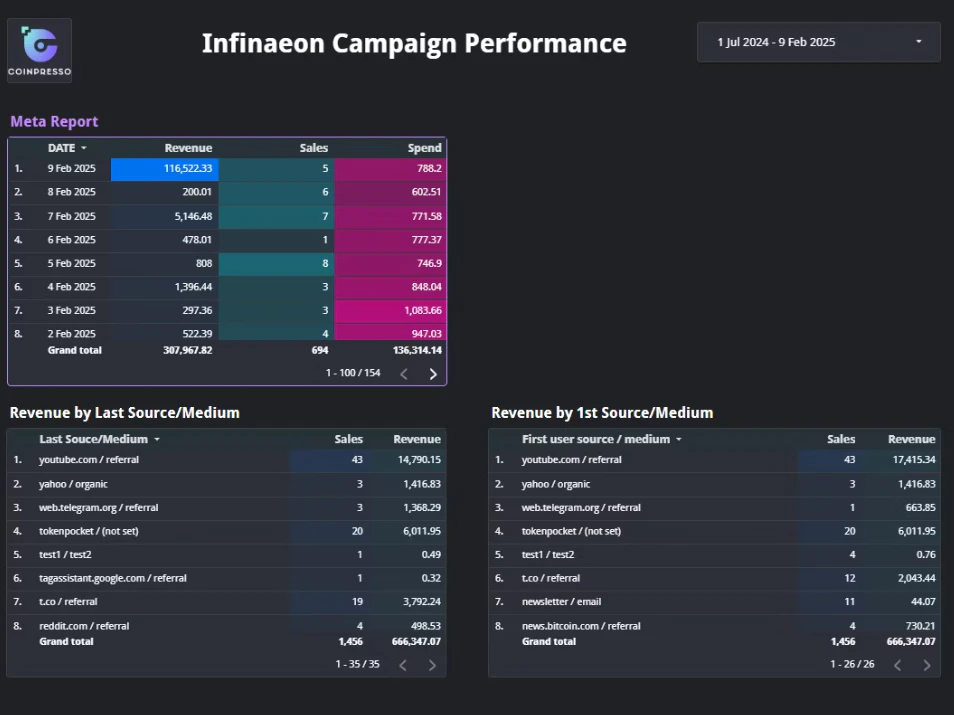Sort Meta Report by Sales header
The image size is (954, 715).
[x=314, y=148]
